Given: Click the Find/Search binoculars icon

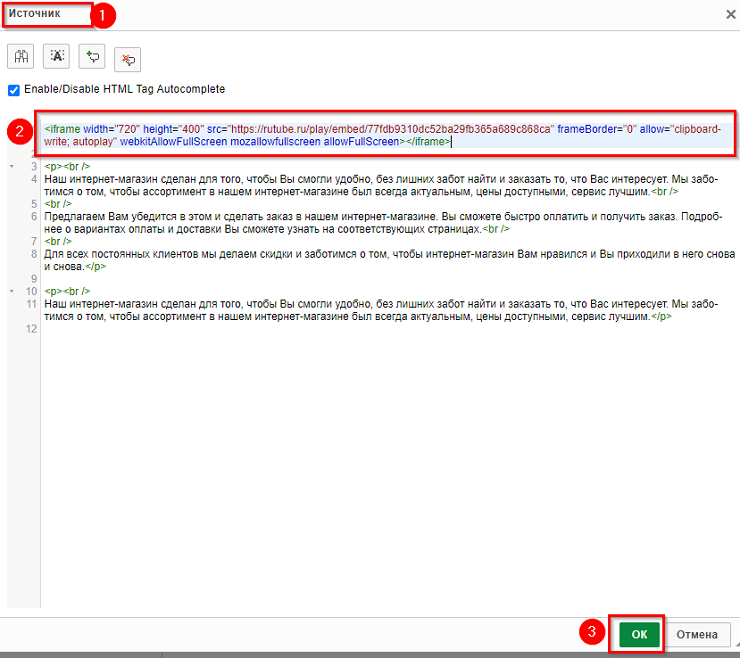Looking at the screenshot, I should [x=21, y=57].
